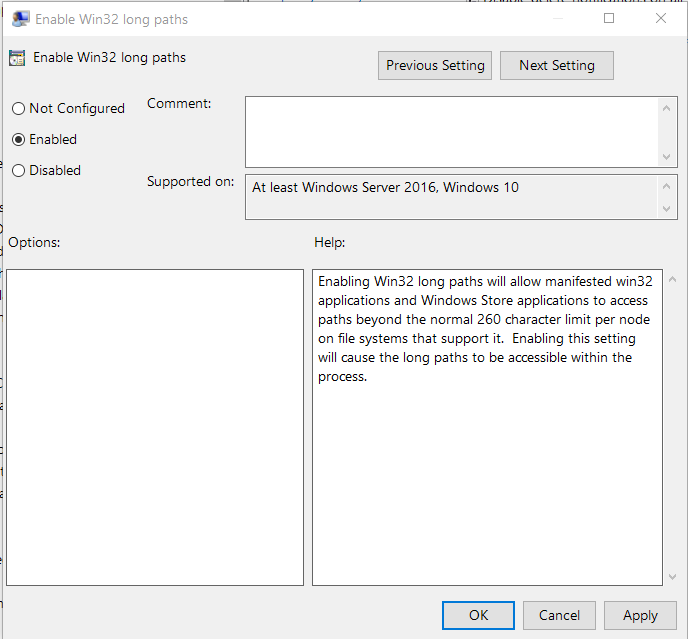Click the Comment box scroll up arrow
Image resolution: width=688 pixels, height=639 pixels.
point(666,108)
